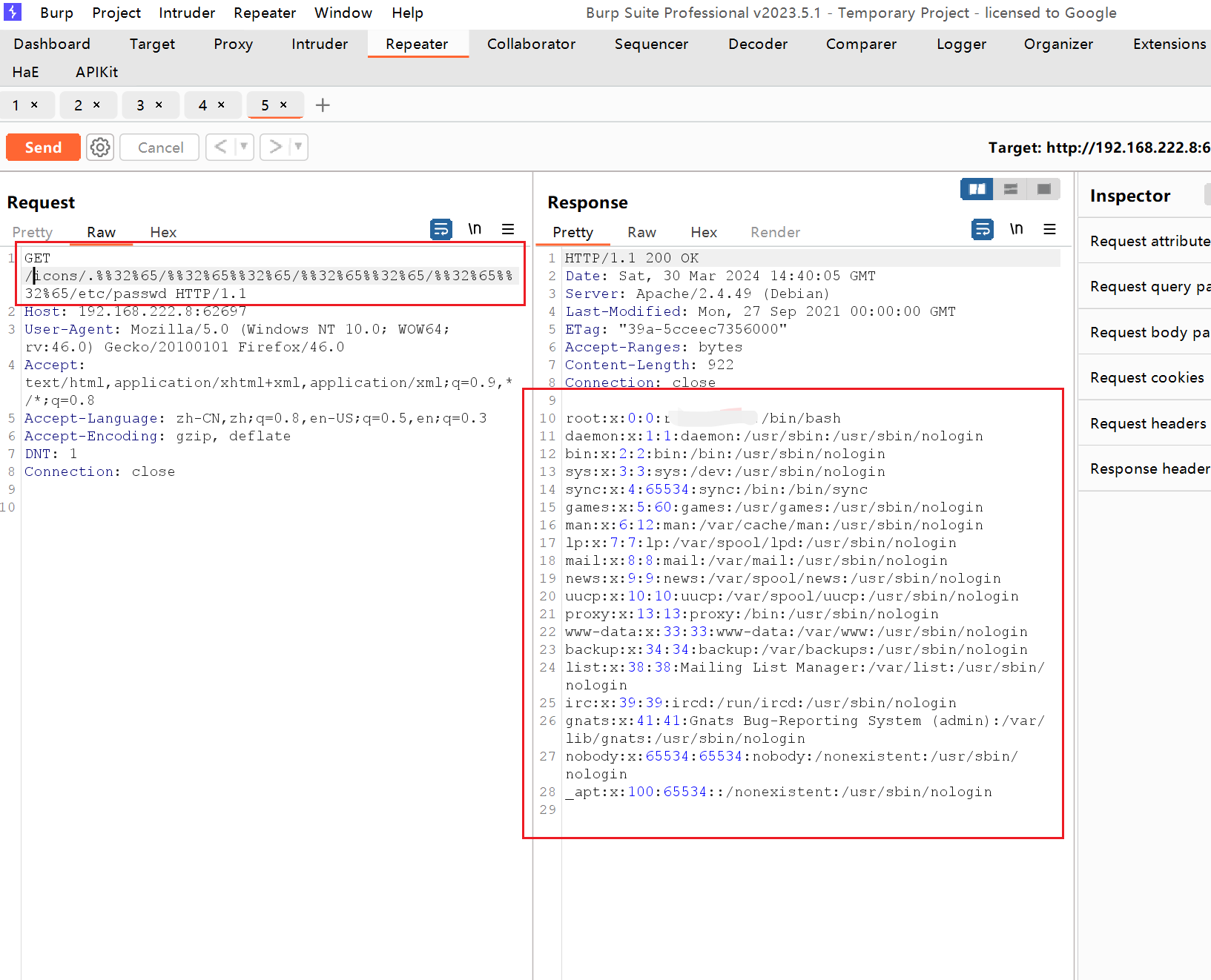Open the HaE extension tab

(25, 72)
